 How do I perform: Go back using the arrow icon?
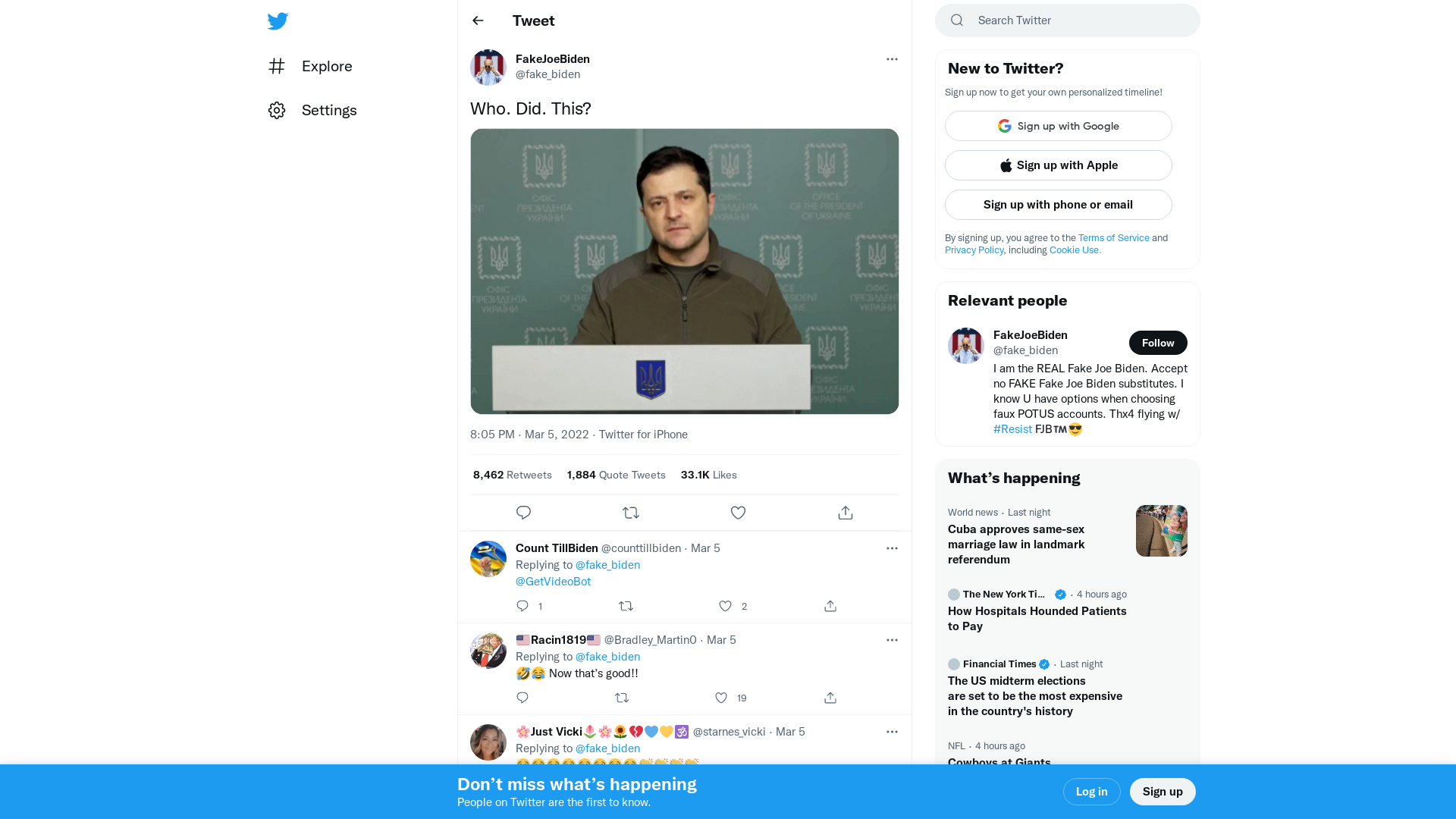478,20
